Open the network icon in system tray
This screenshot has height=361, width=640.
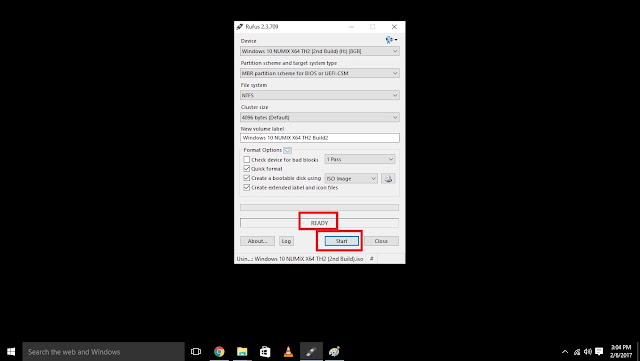(577, 352)
